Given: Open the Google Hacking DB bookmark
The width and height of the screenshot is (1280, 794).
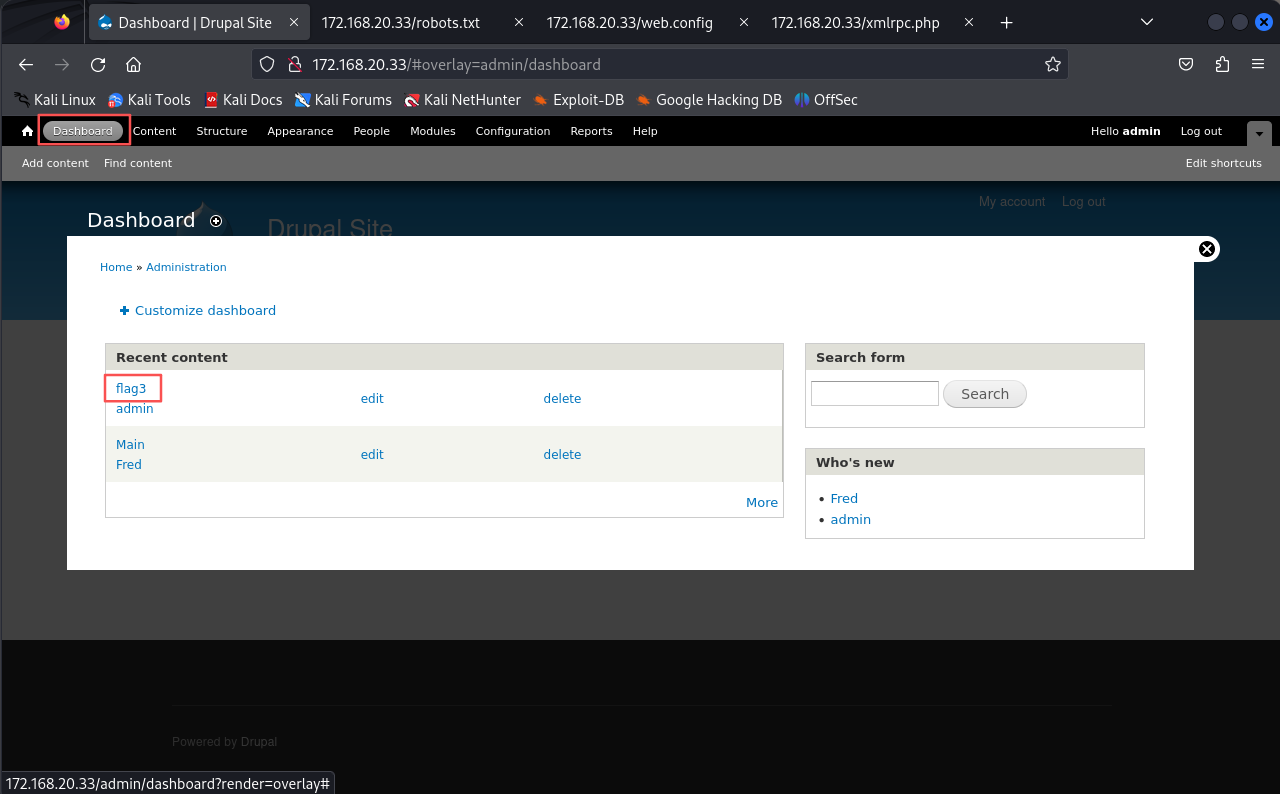Looking at the screenshot, I should 709,100.
